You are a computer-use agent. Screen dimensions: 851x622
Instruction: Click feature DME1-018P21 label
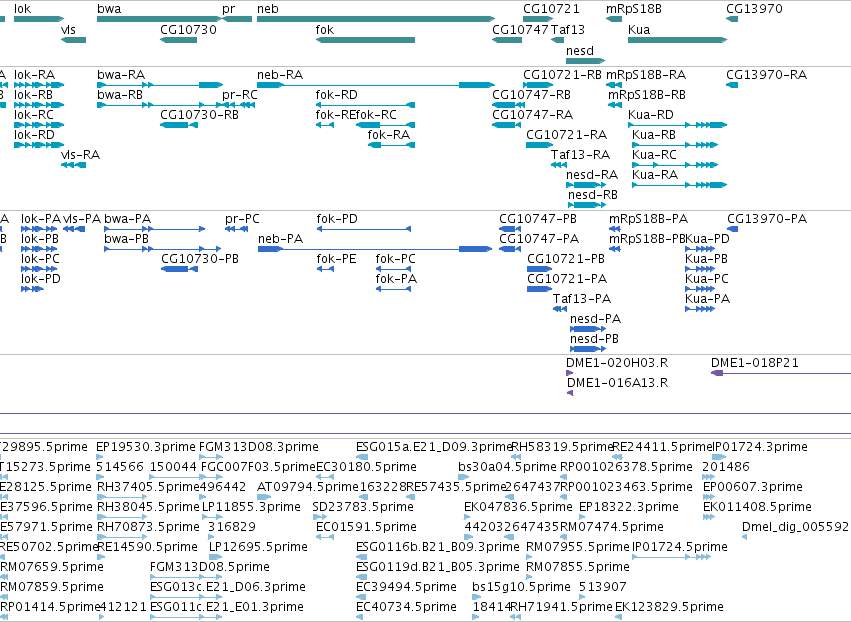click(x=755, y=363)
